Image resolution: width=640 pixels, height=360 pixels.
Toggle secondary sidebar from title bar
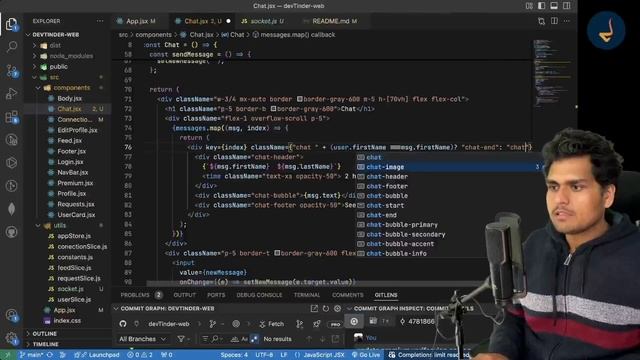tap(567, 6)
